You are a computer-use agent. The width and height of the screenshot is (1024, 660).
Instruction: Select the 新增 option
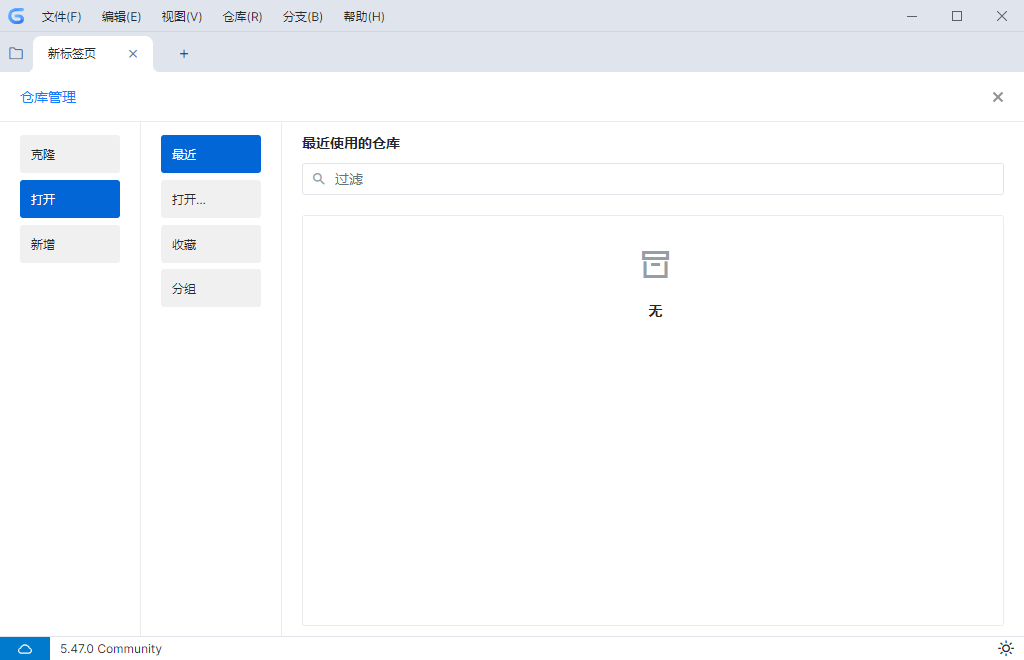tap(70, 244)
